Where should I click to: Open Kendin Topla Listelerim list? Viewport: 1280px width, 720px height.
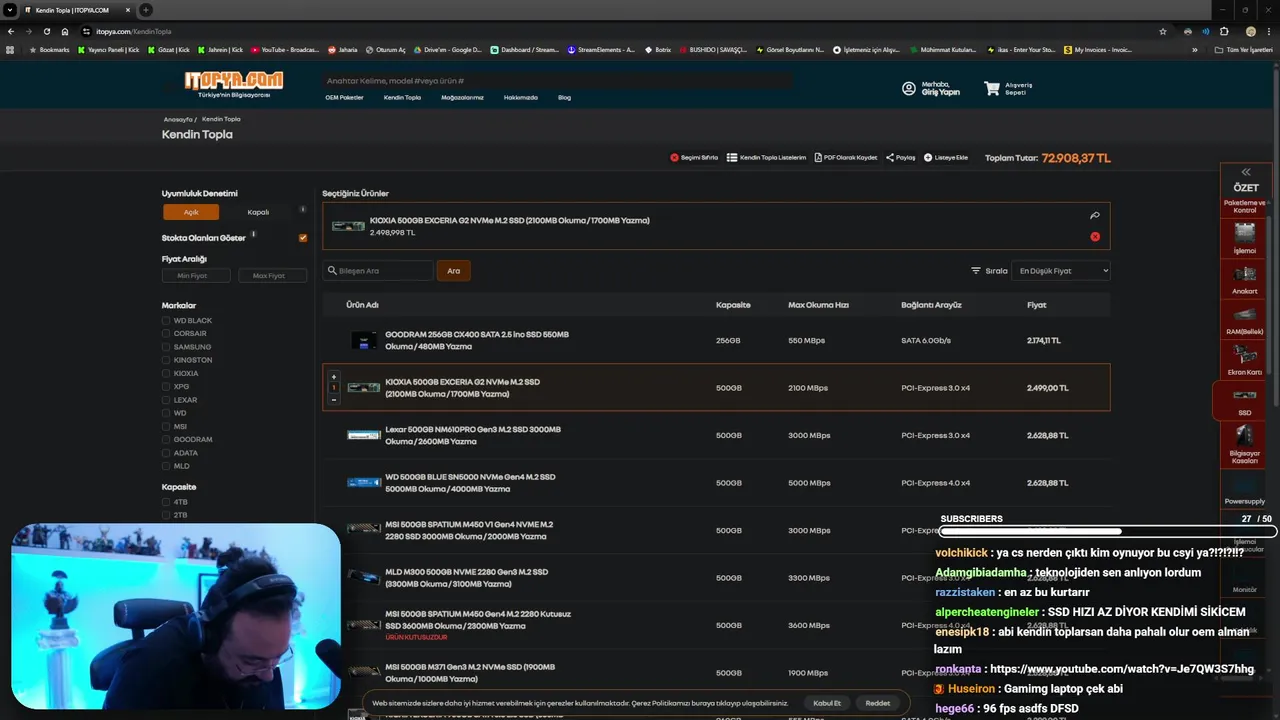(766, 157)
